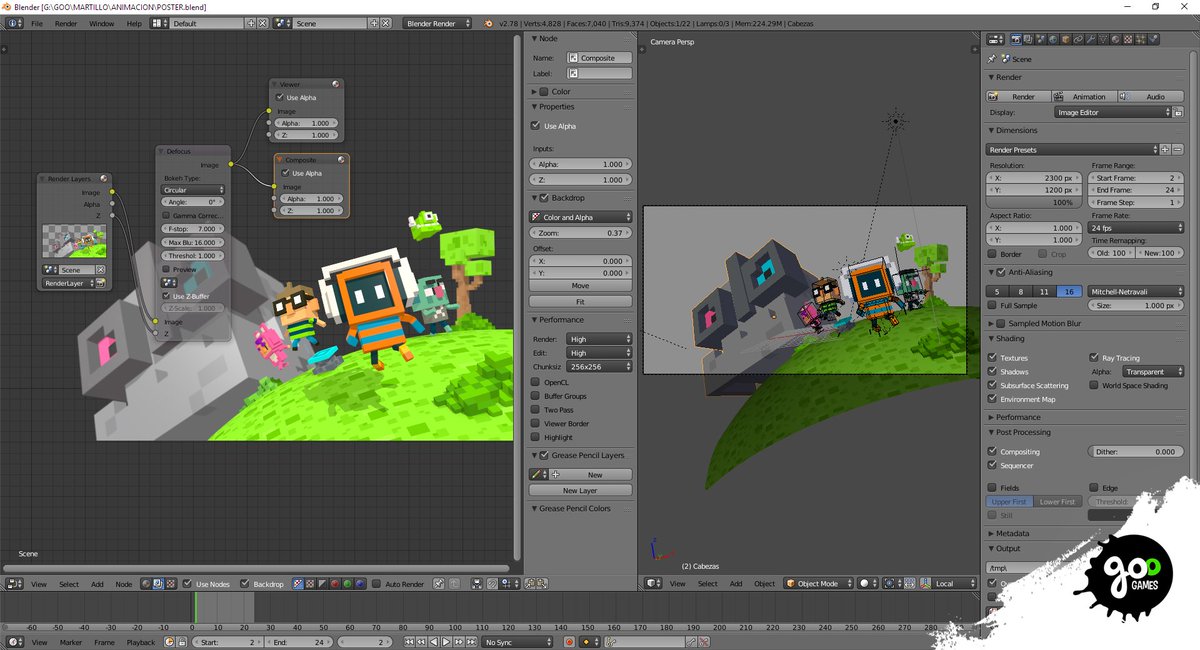This screenshot has width=1200, height=650.
Task: Click the pin icon beside Scene
Action: point(991,59)
